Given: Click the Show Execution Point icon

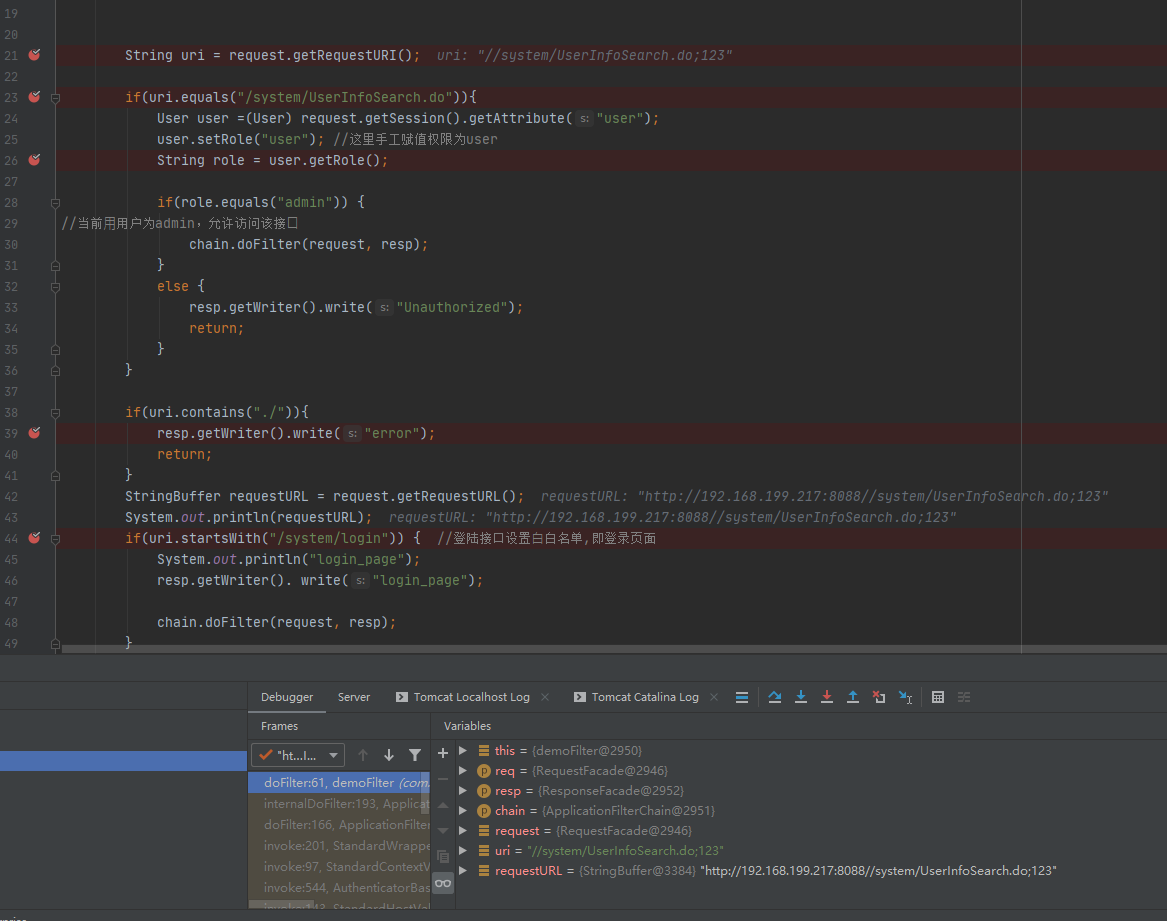Looking at the screenshot, I should click(x=742, y=697).
